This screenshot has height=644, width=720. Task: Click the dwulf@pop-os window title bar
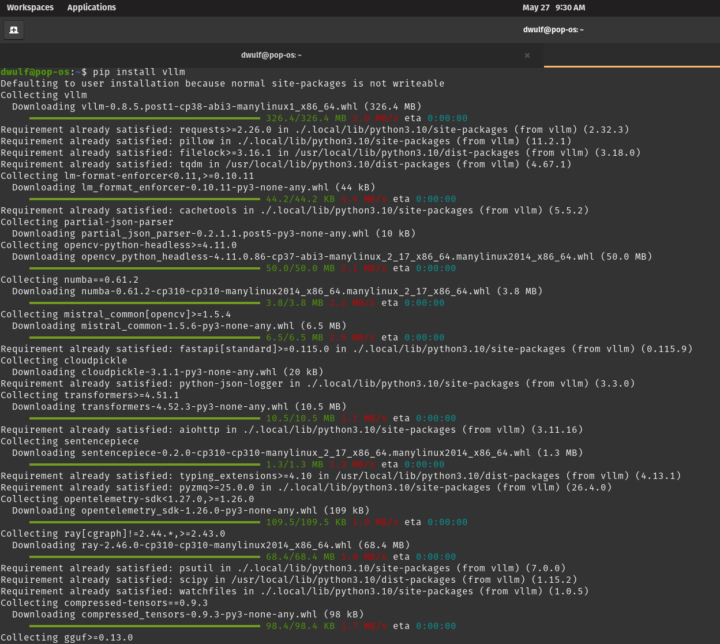tap(553, 30)
